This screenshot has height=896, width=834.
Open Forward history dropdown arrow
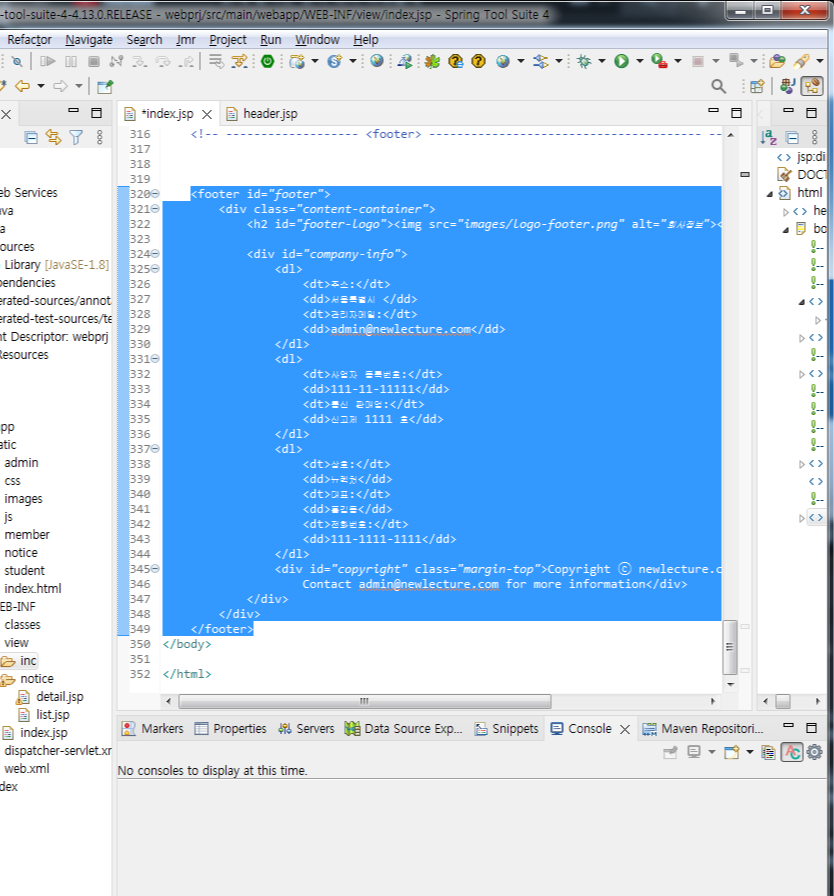click(x=79, y=86)
